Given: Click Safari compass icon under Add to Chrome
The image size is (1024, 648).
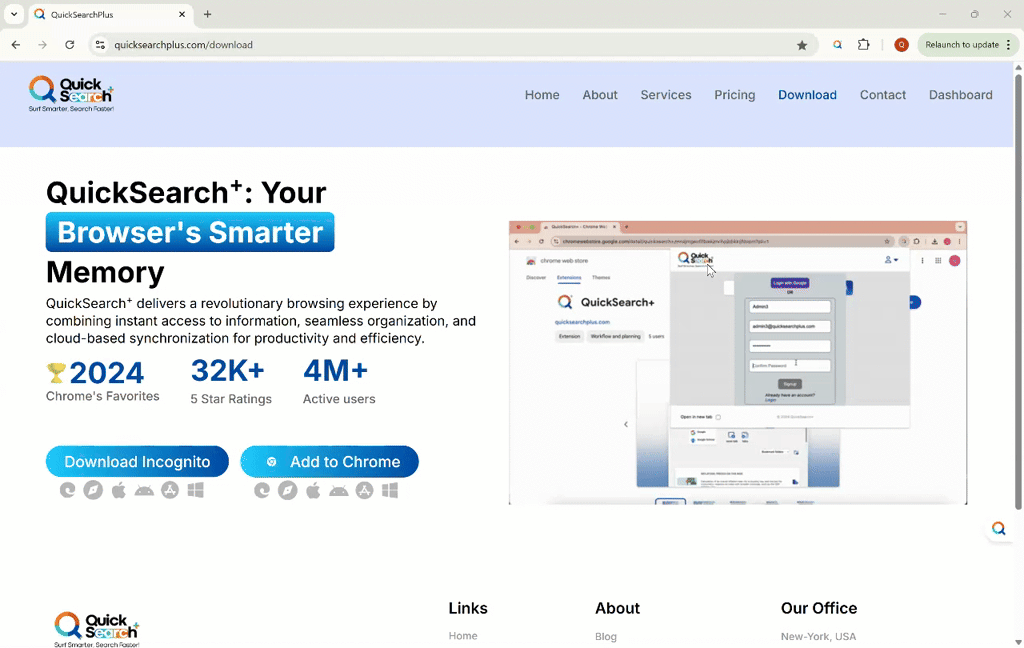Looking at the screenshot, I should click(x=287, y=490).
